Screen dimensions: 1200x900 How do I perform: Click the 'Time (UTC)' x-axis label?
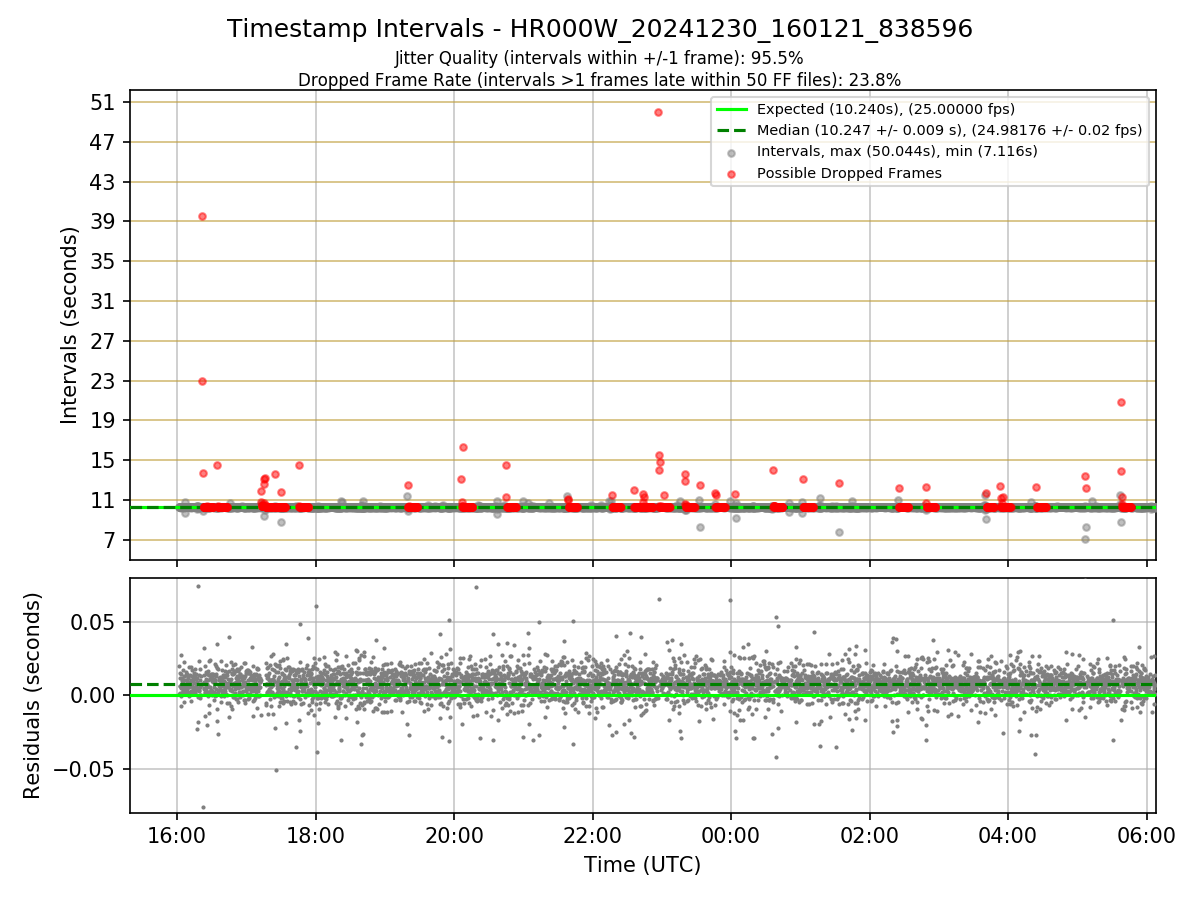coord(643,864)
